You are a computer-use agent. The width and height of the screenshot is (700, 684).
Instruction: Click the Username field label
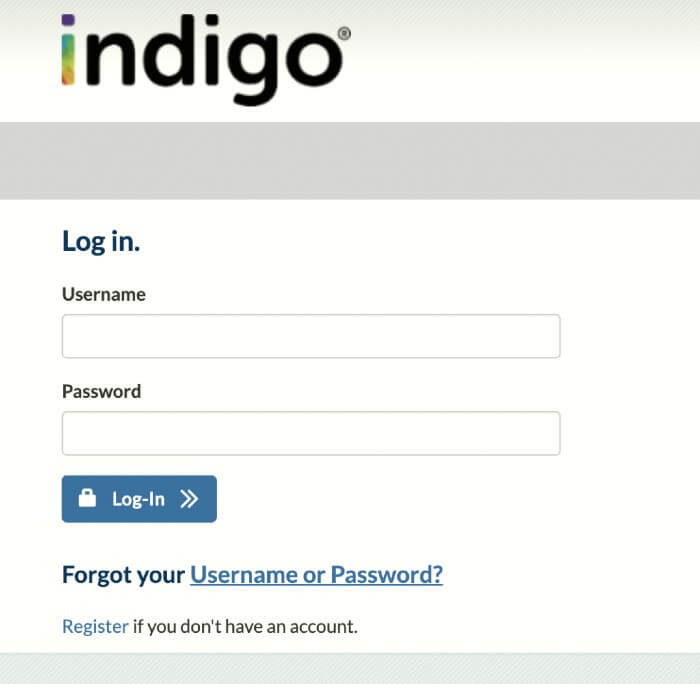[x=104, y=295]
